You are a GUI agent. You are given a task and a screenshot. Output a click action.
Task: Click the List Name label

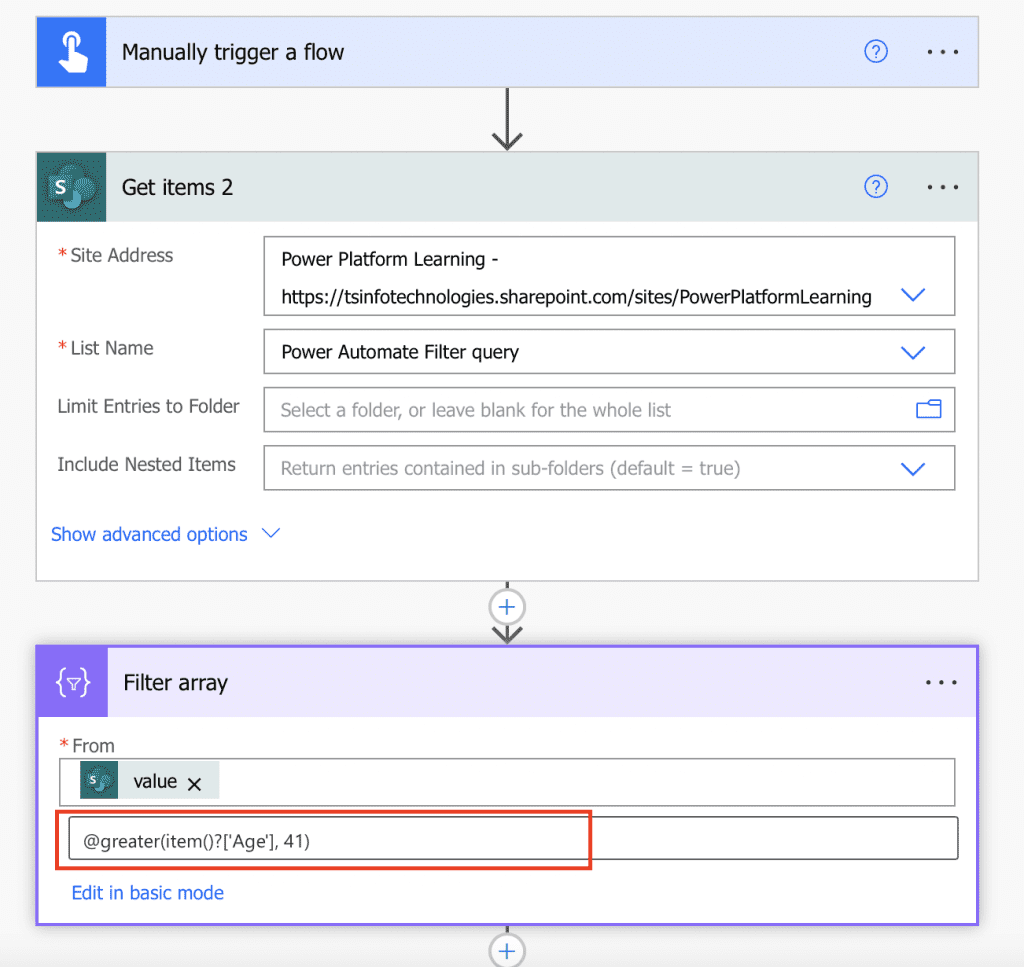pyautogui.click(x=112, y=348)
